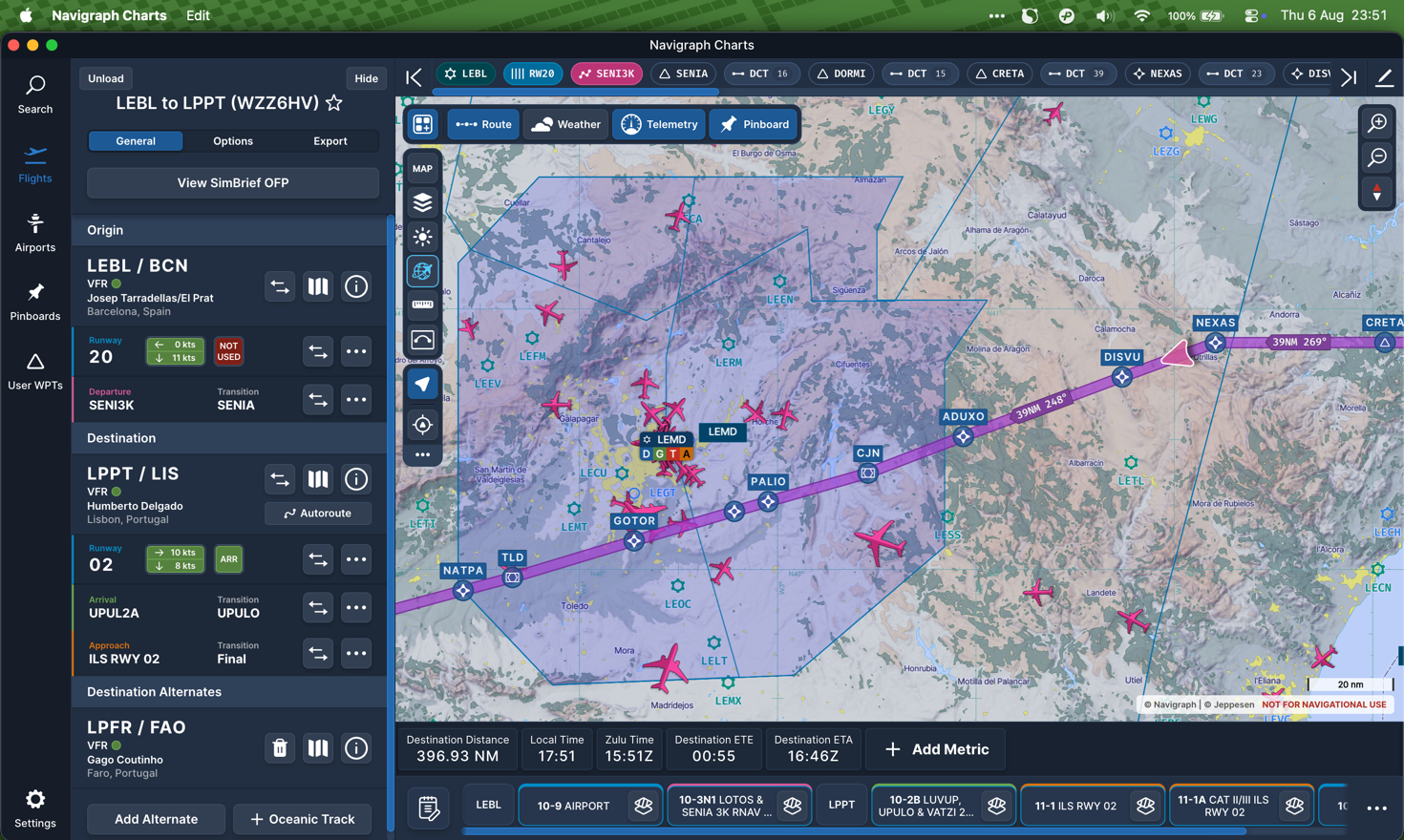
Task: Open the map widget layout picker
Action: point(422,124)
